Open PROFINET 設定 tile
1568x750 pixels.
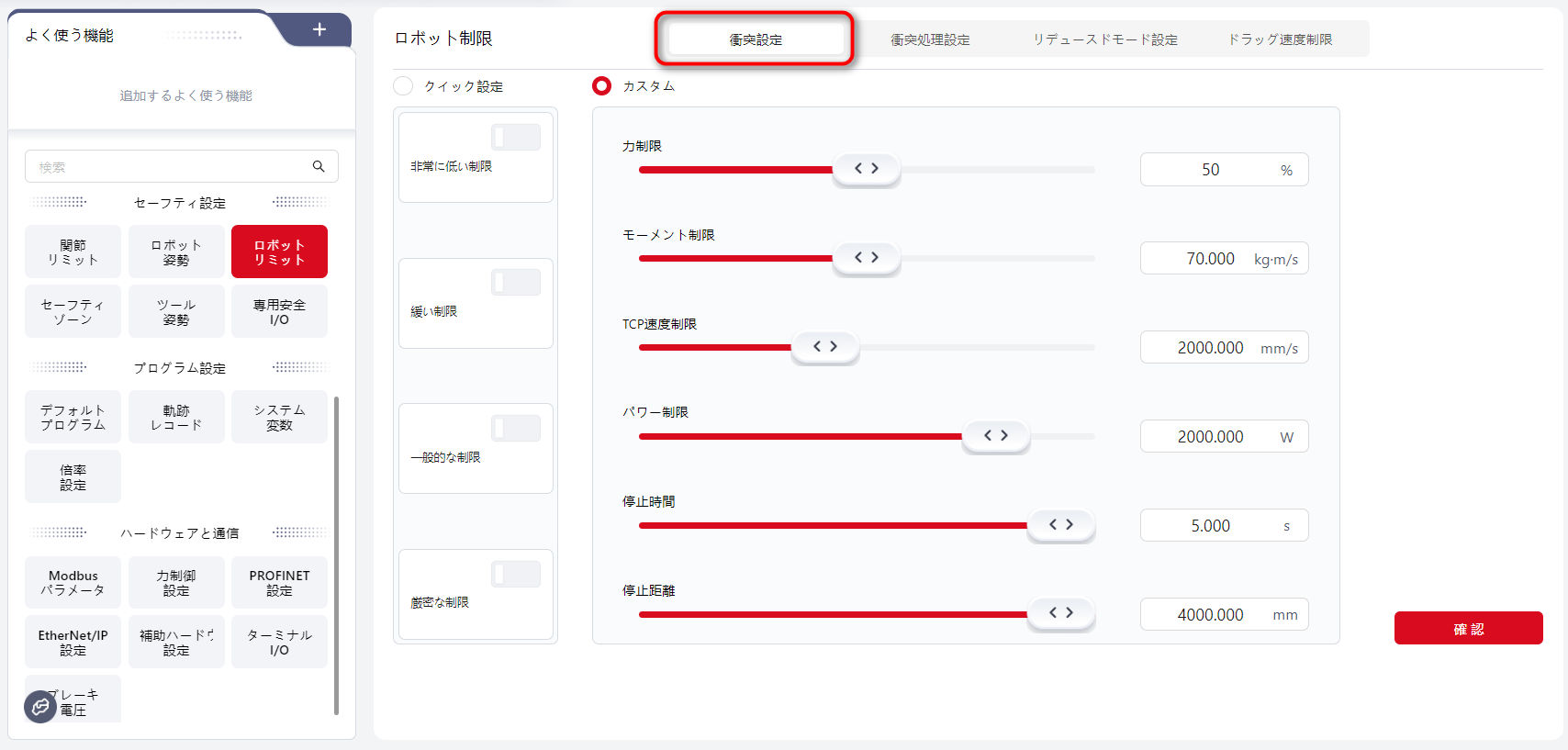tap(279, 582)
